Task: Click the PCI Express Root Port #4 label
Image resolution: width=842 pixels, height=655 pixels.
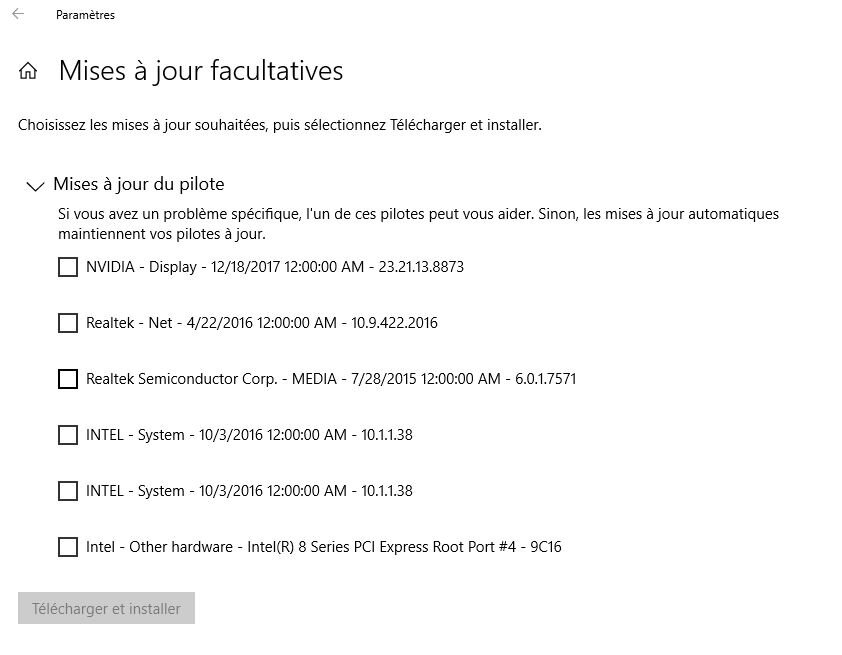Action: (x=324, y=547)
